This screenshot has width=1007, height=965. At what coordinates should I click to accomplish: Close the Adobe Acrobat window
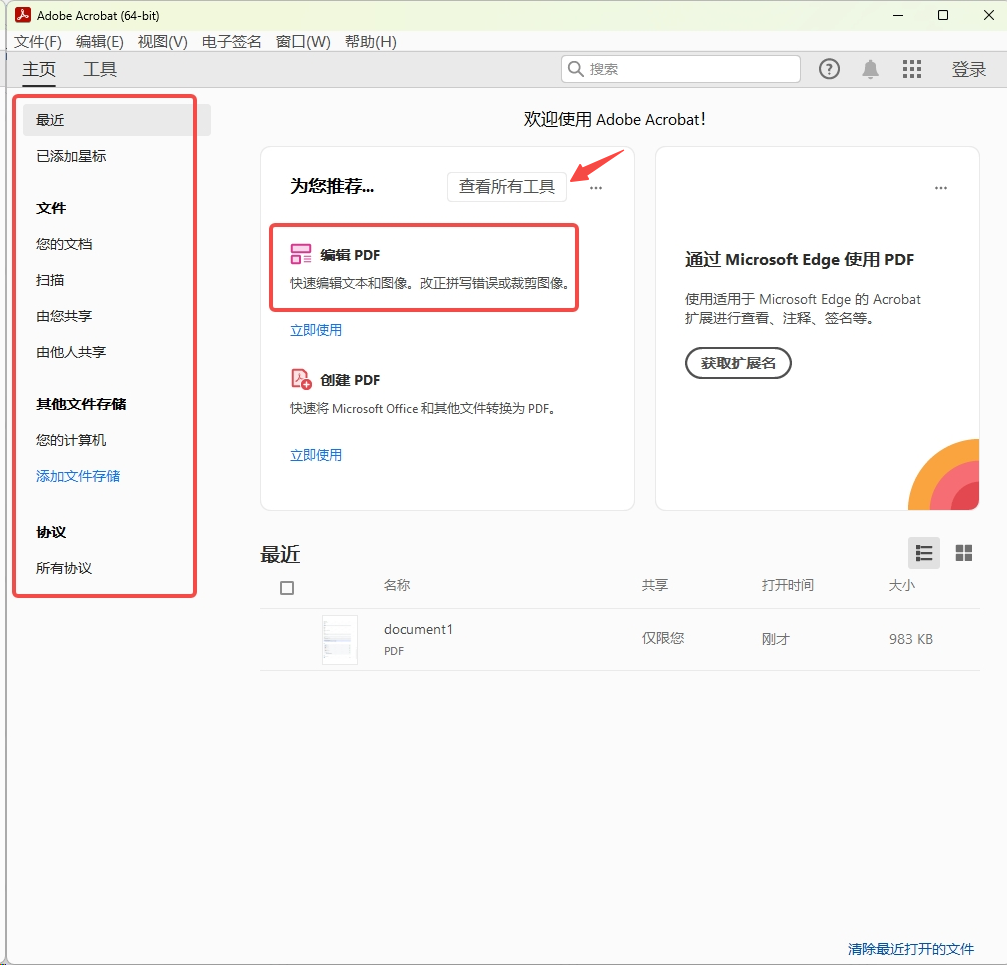pyautogui.click(x=989, y=15)
